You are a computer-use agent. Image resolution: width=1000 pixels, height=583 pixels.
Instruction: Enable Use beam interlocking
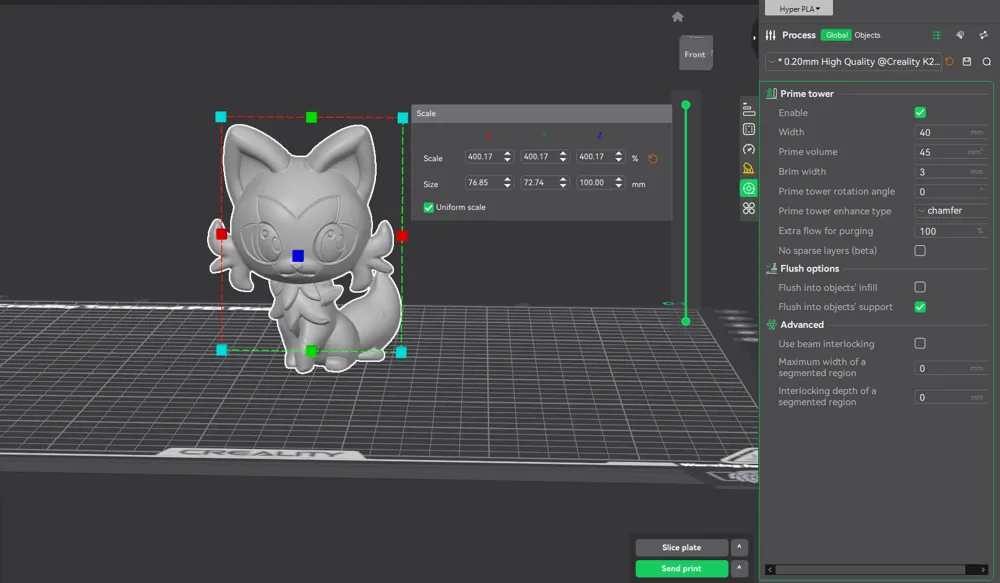click(x=920, y=343)
